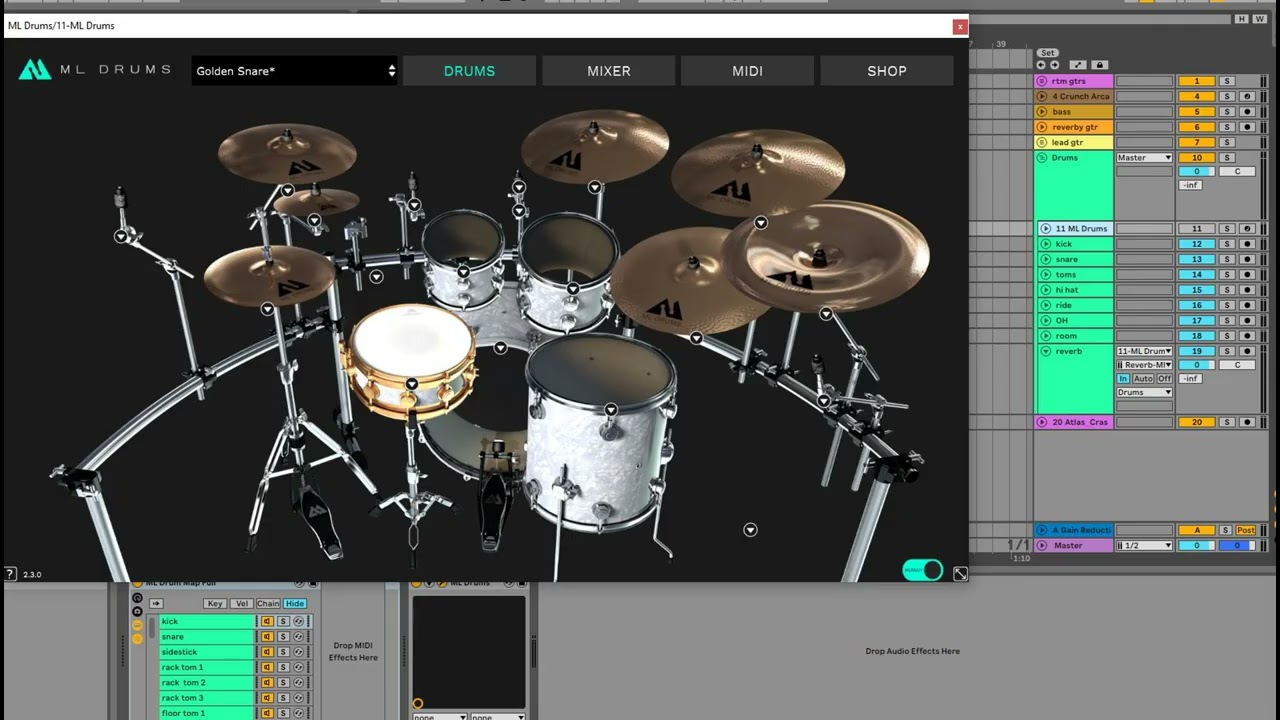Set reverb monitor to Off
1280x720 pixels.
pyautogui.click(x=1164, y=379)
